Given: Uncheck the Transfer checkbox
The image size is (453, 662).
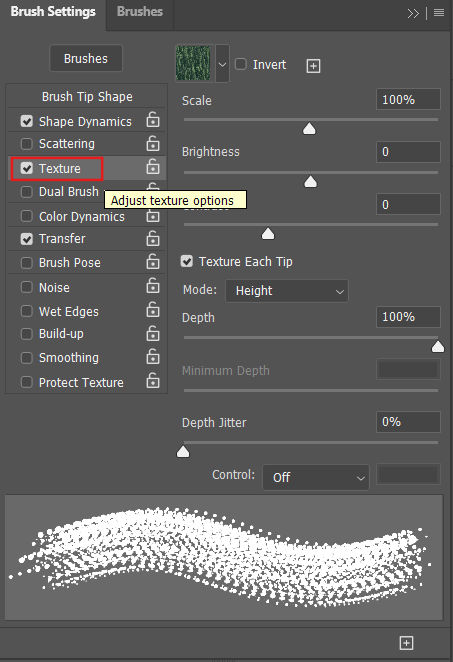Looking at the screenshot, I should click(x=27, y=239).
